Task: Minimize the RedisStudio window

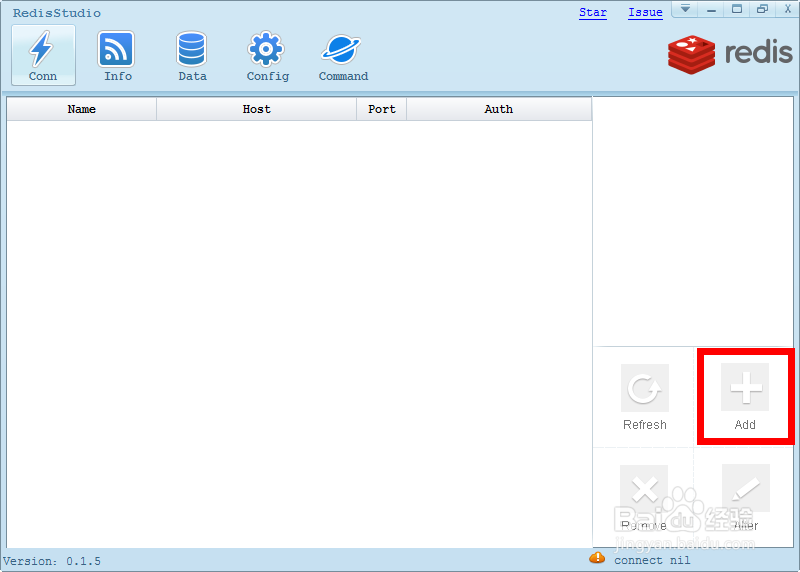Action: coord(711,9)
